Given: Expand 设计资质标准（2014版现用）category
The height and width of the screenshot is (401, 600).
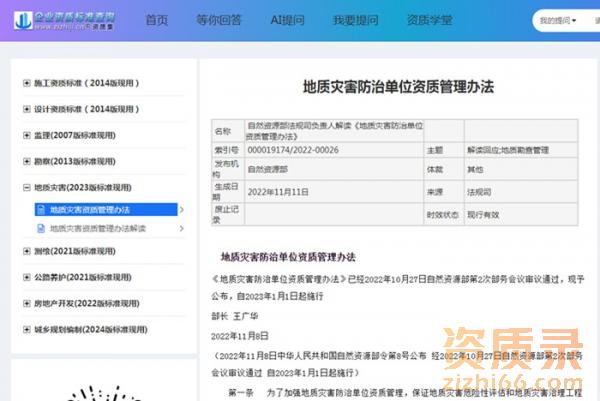Looking at the screenshot, I should [x=27, y=109].
